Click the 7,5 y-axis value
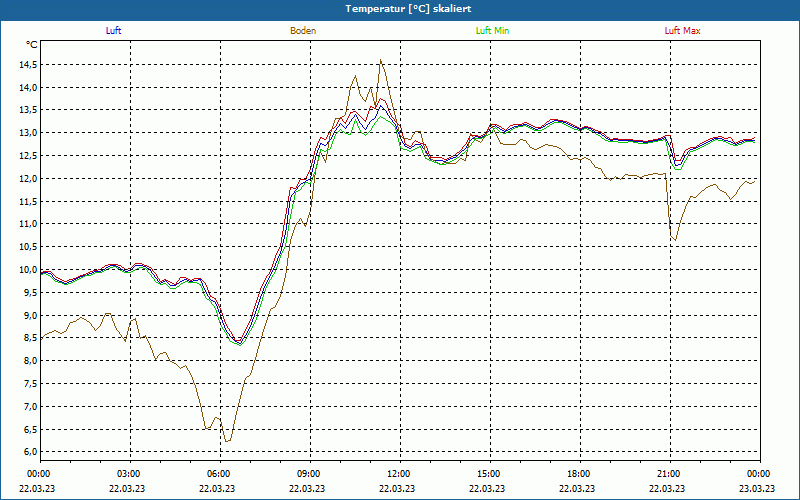The width and height of the screenshot is (800, 500). (31, 384)
